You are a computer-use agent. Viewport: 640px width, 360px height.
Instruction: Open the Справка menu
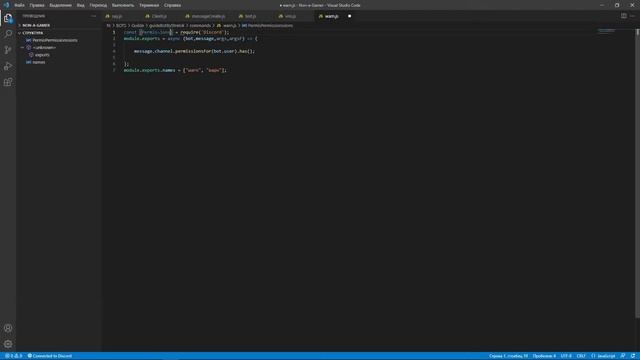(172, 5)
